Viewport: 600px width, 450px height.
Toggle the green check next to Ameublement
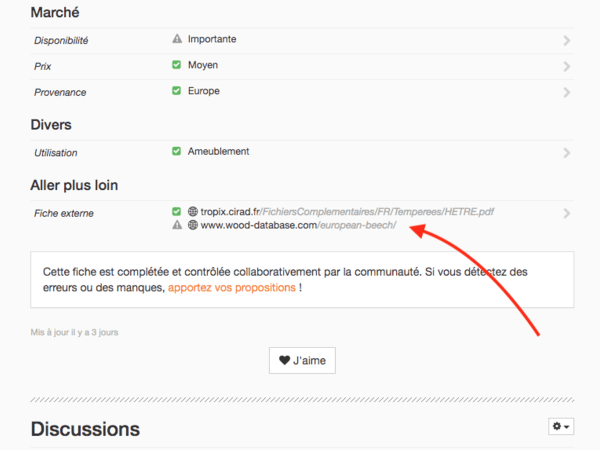point(177,152)
